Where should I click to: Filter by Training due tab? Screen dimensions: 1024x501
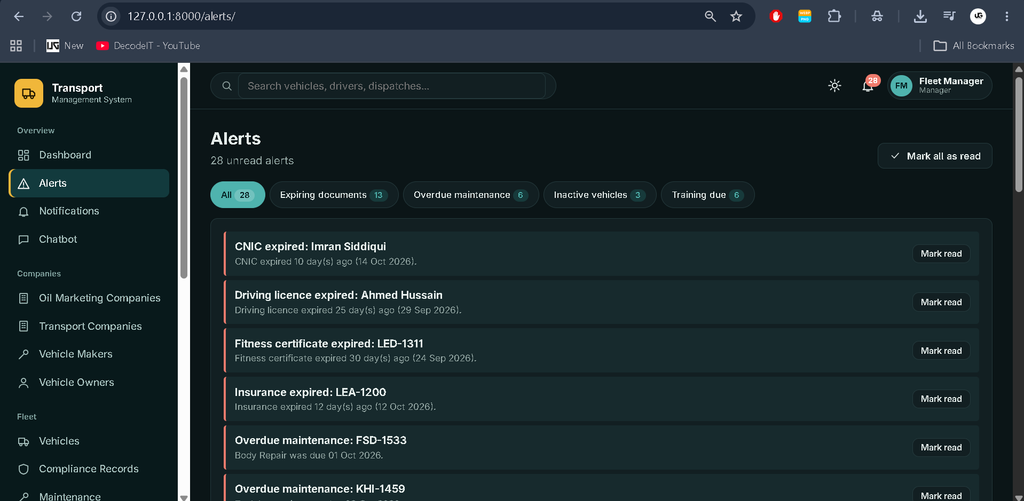(x=708, y=195)
